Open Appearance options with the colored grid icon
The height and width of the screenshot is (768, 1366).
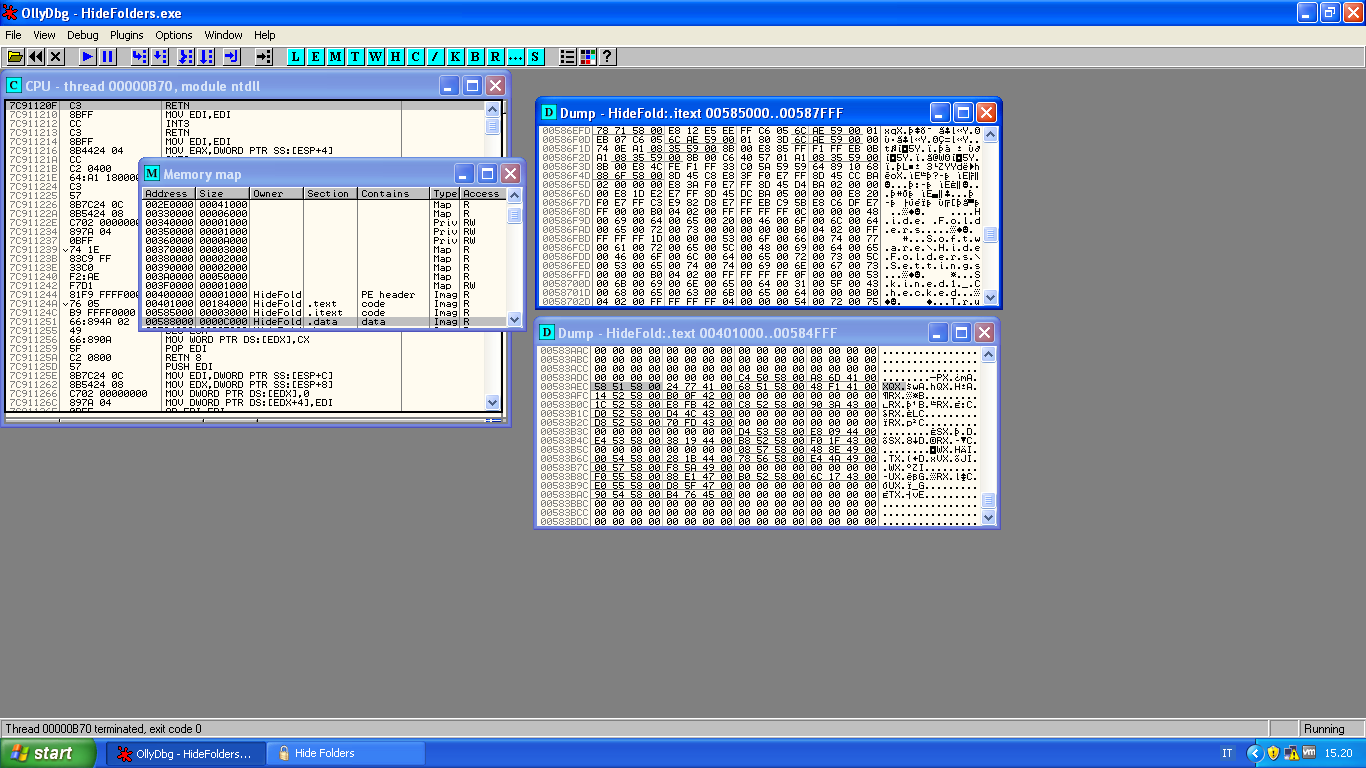587,57
